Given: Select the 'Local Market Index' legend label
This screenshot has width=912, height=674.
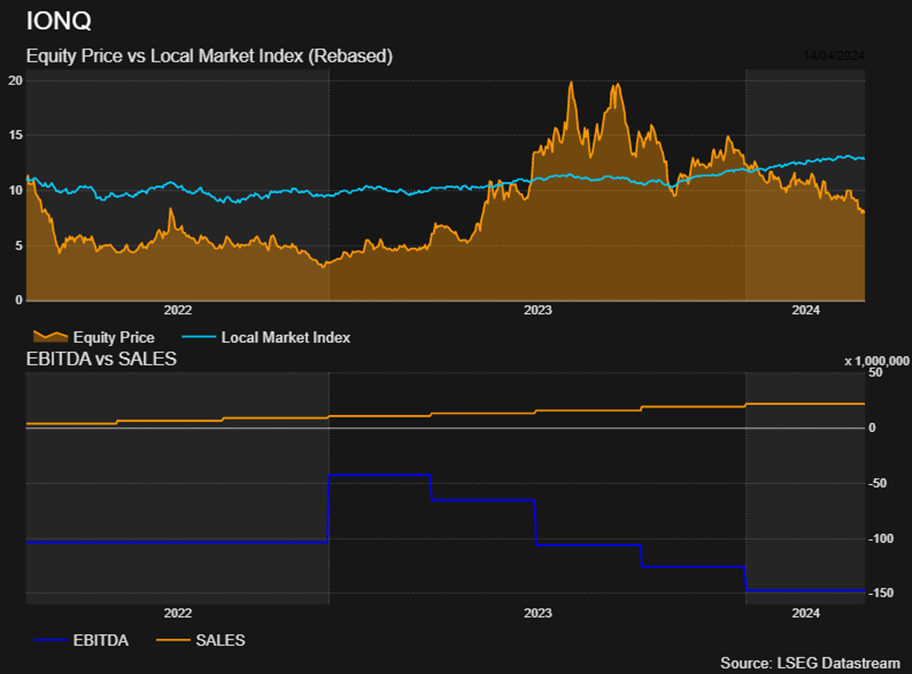Looking at the screenshot, I should coord(286,337).
